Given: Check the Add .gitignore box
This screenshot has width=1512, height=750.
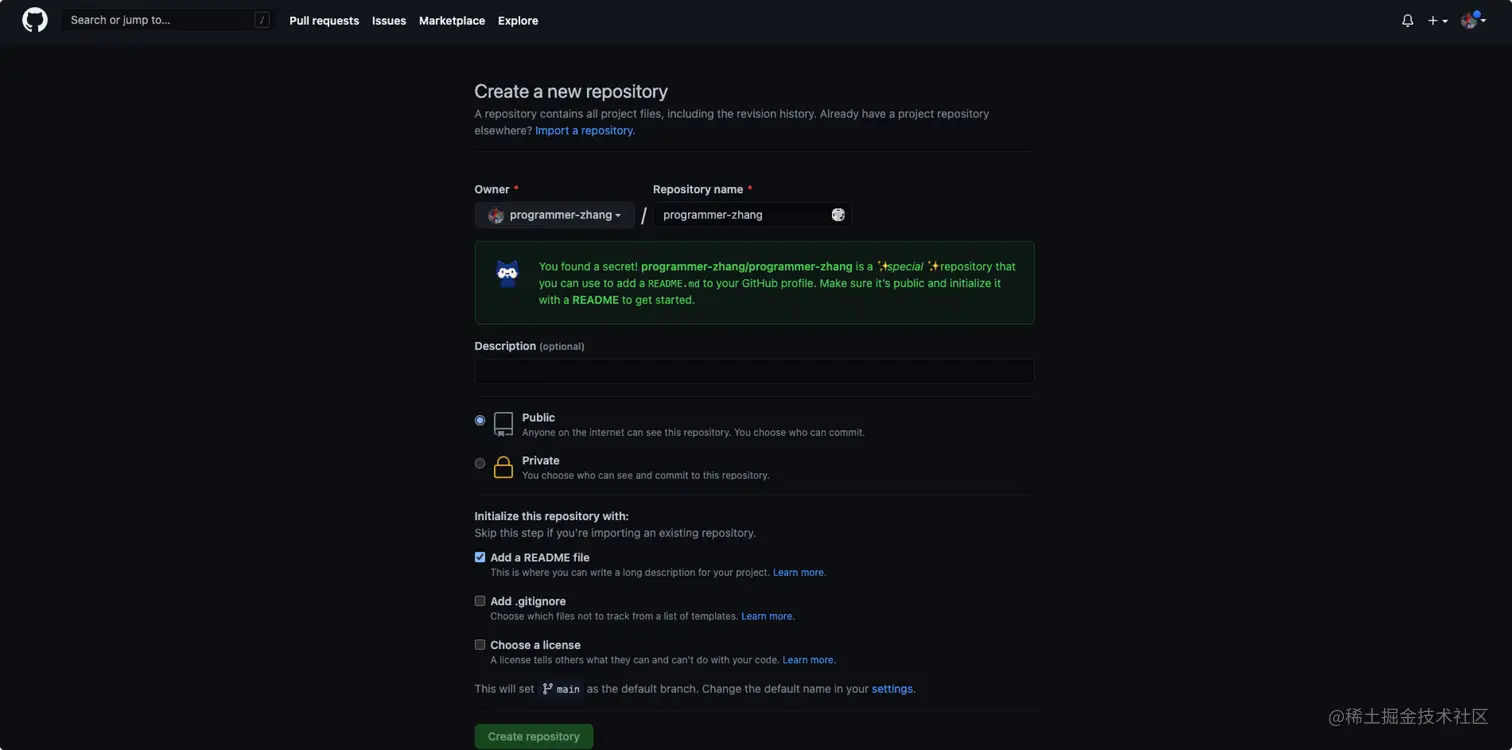Looking at the screenshot, I should [x=480, y=601].
